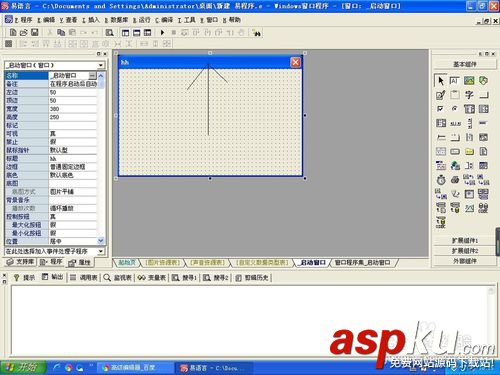Select the Checkbox component icon
This screenshot has height=375, width=500.
click(x=441, y=109)
